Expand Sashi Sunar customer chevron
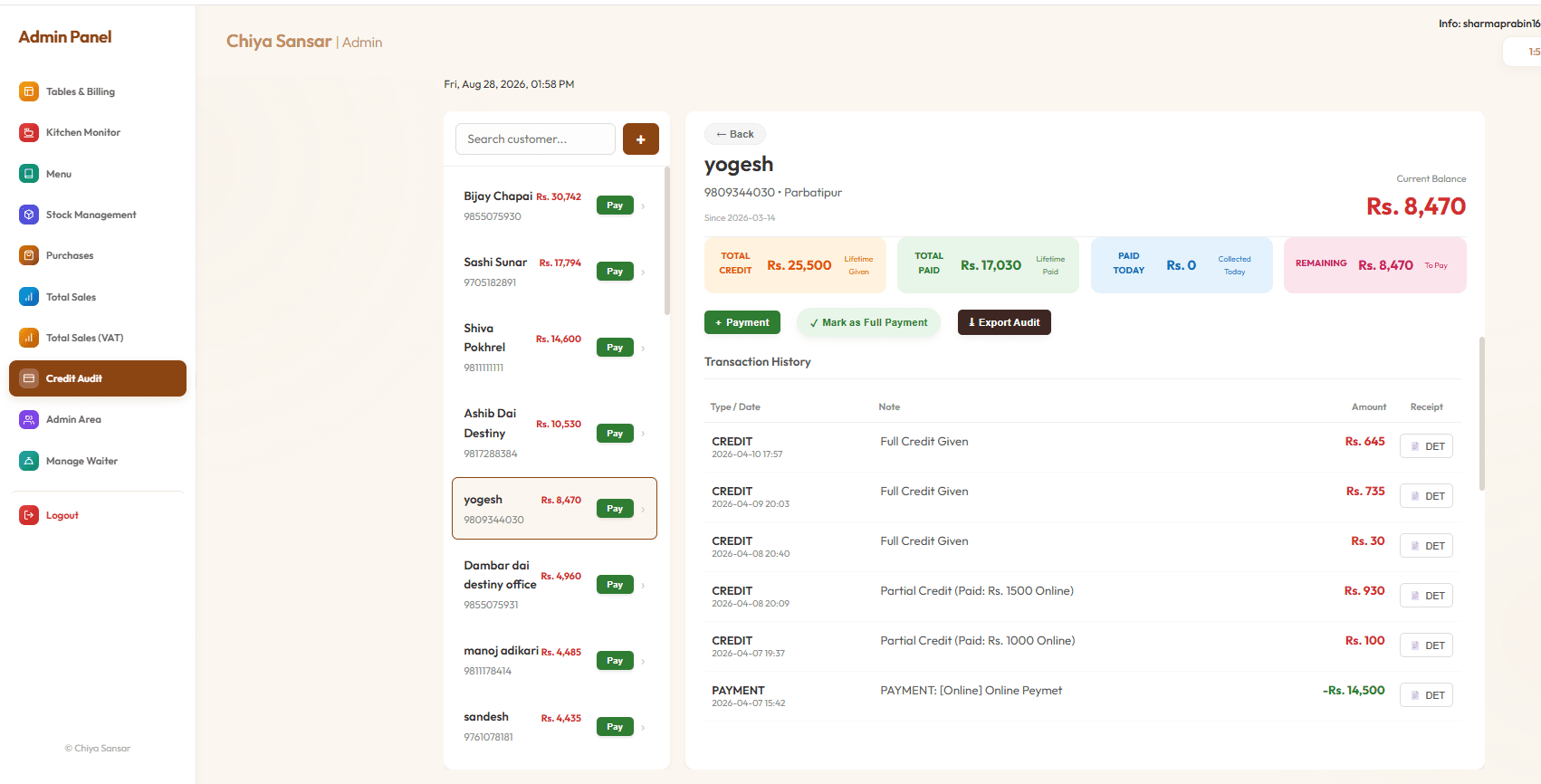The height and width of the screenshot is (784, 1541). click(x=644, y=272)
